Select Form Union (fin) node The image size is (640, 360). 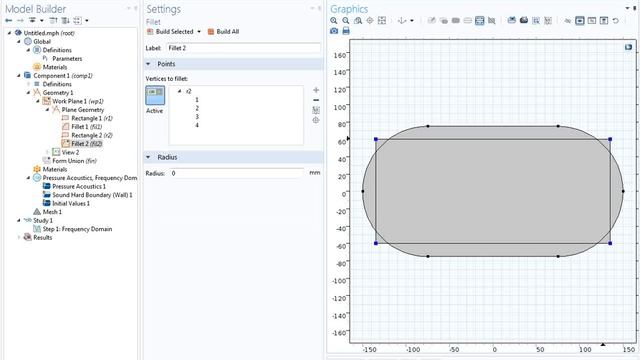tap(74, 161)
